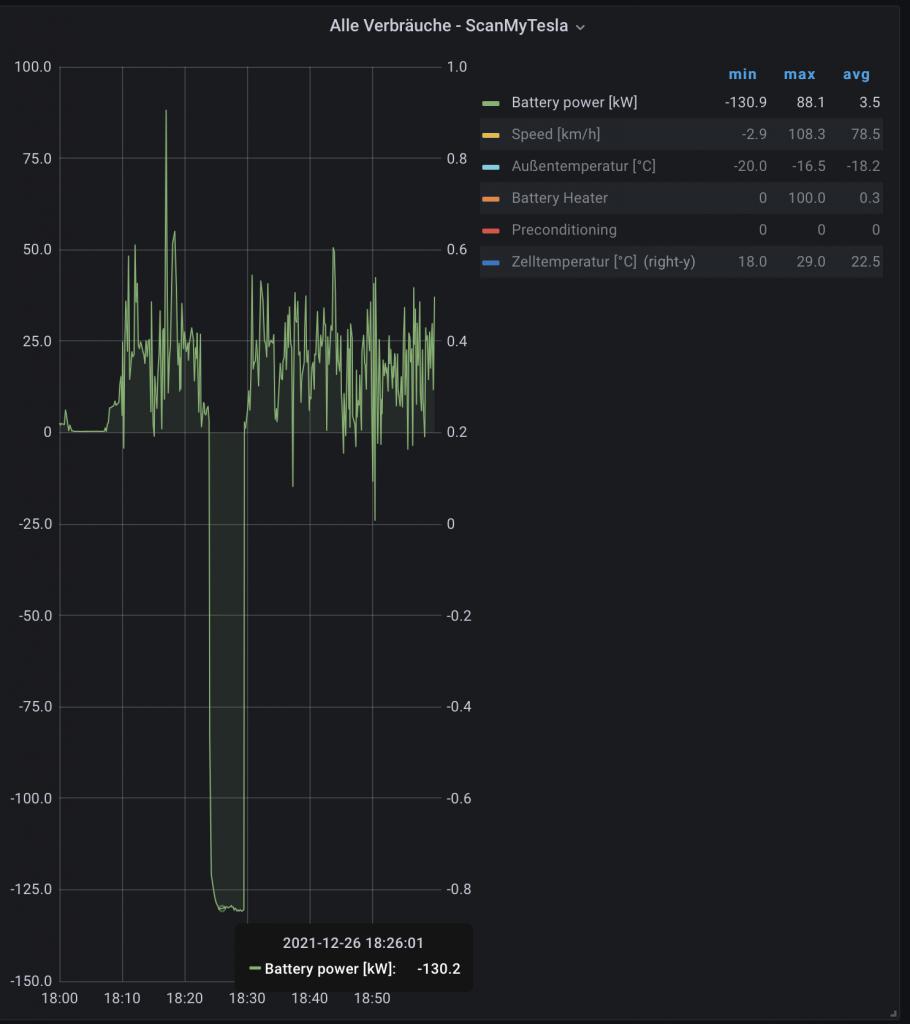Enable the Außentemperatur [°C] series
The width and height of the screenshot is (910, 1024).
pyautogui.click(x=583, y=166)
